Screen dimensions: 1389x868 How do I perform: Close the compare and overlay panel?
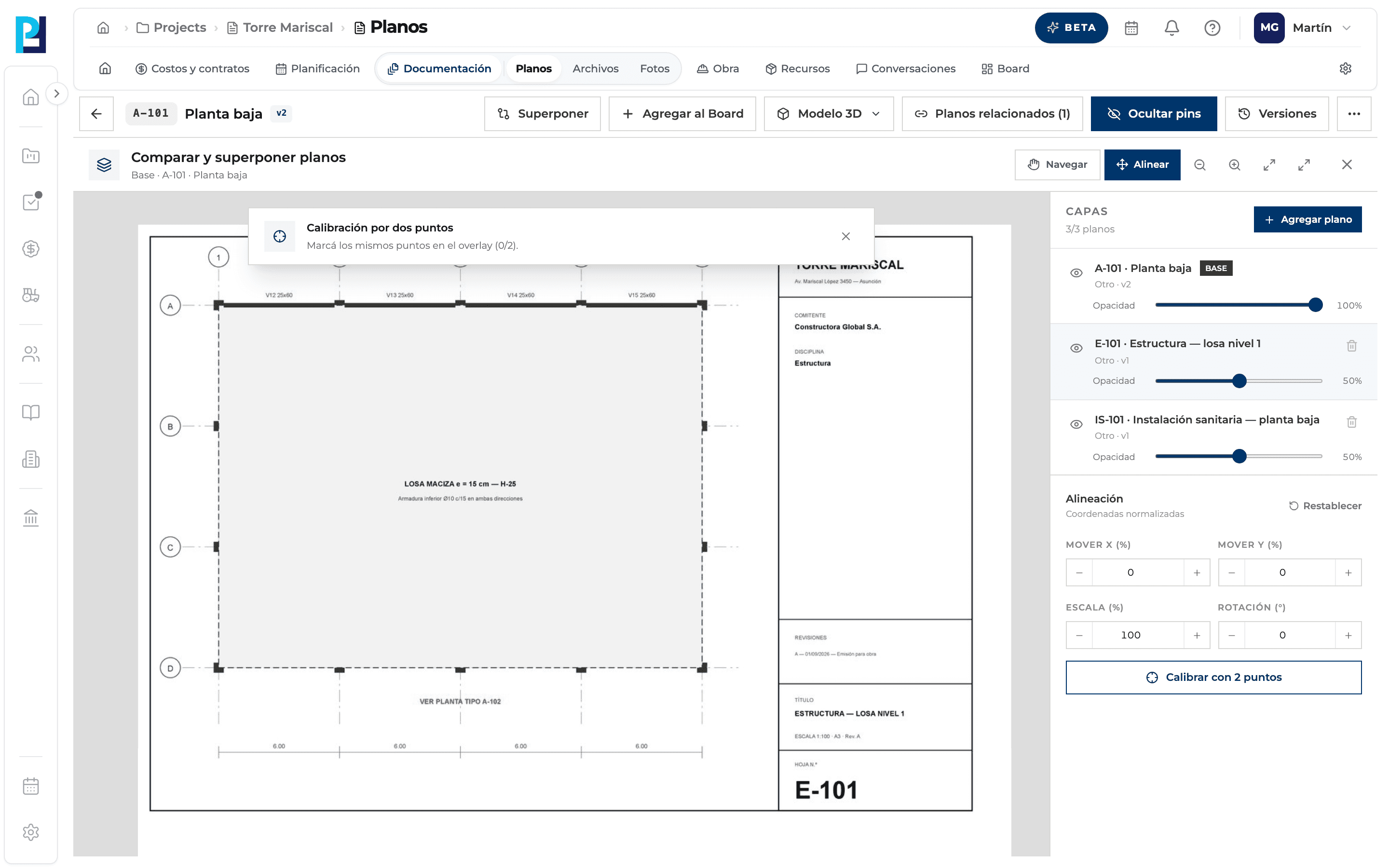click(1347, 165)
